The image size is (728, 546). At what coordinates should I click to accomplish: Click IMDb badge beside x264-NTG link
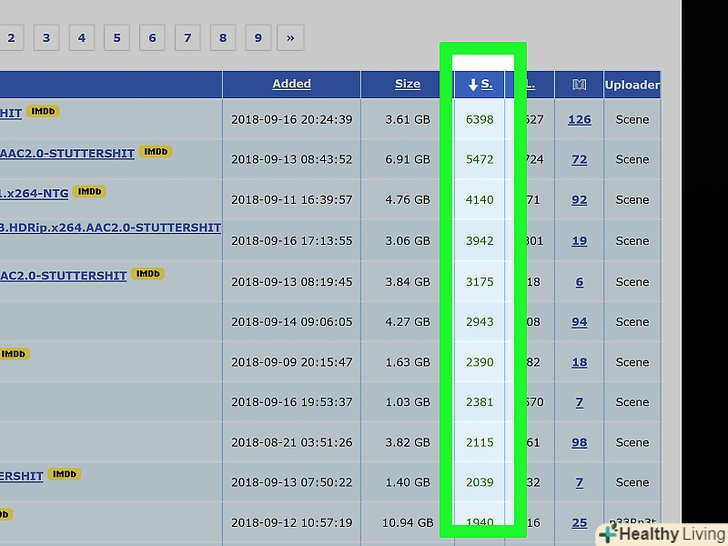point(89,192)
